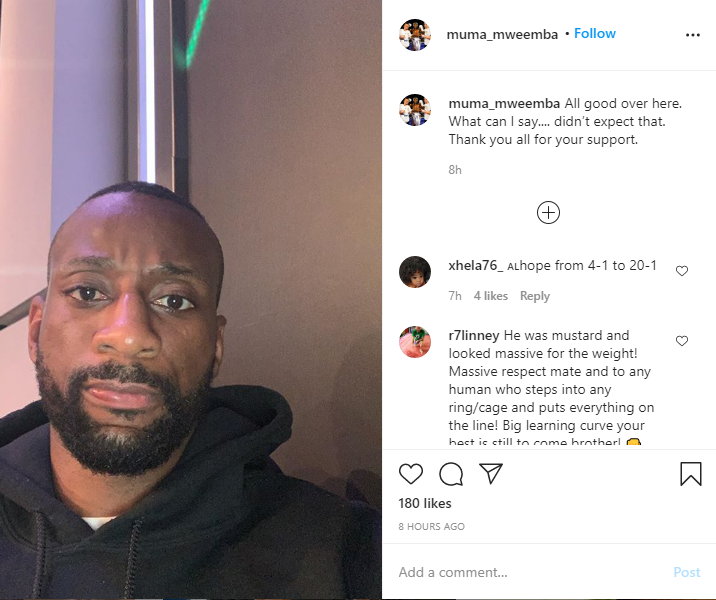Open xhela76_ profile avatar

click(415, 272)
